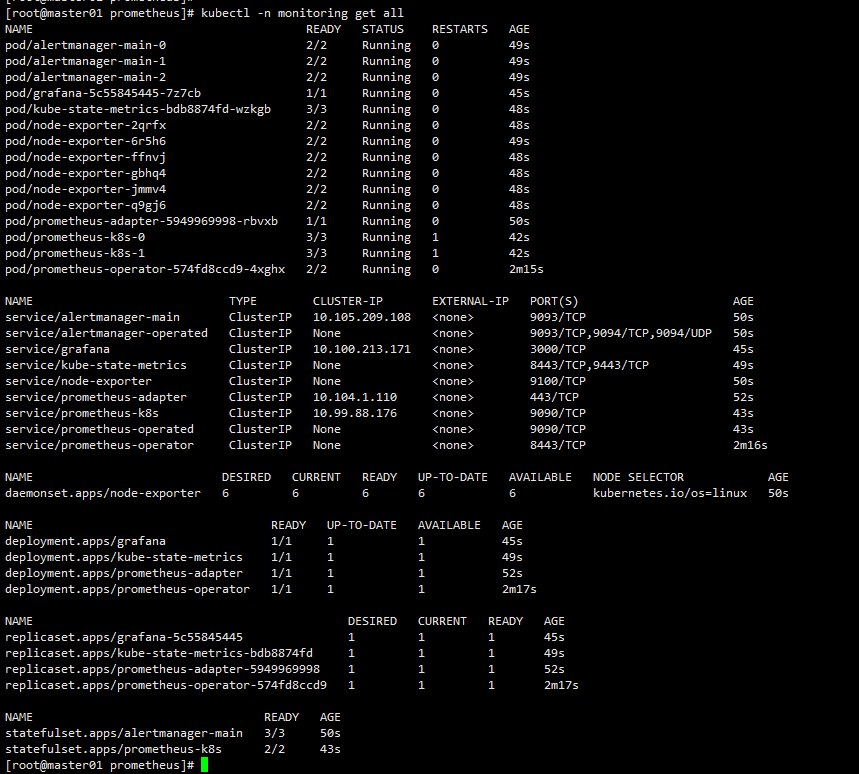Click UP-TO-DATE header in deployment table
Image resolution: width=859 pixels, height=774 pixels.
(x=362, y=525)
